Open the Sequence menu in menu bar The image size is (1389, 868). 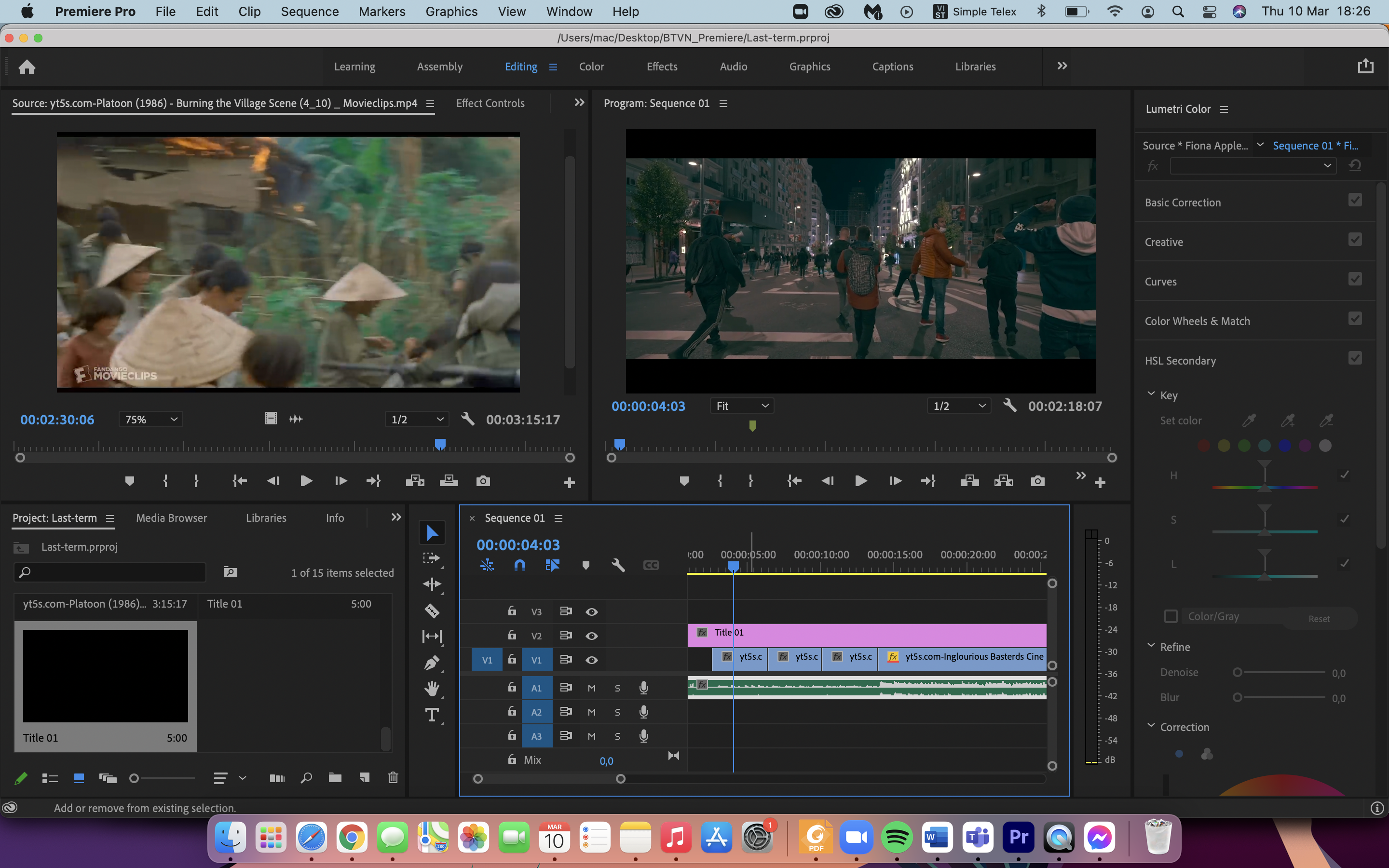[309, 12]
